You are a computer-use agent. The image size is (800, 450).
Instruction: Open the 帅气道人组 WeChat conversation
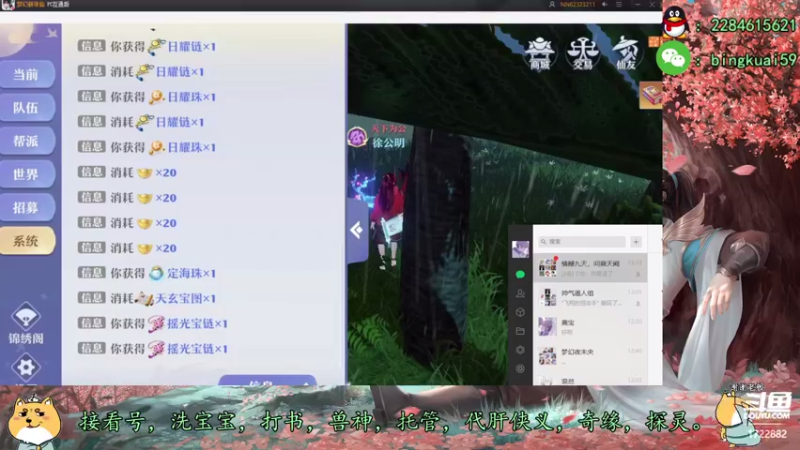click(x=590, y=297)
